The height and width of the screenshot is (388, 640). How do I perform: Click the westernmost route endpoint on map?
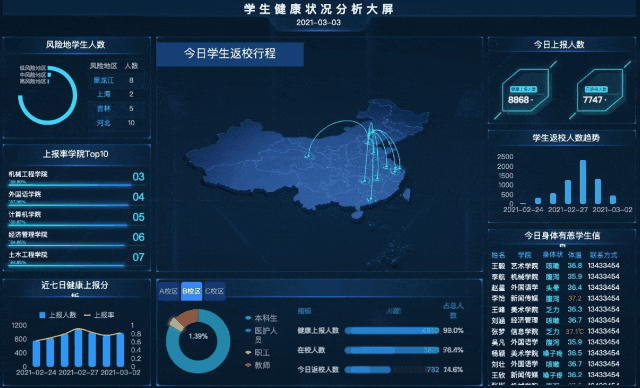[x=307, y=156]
